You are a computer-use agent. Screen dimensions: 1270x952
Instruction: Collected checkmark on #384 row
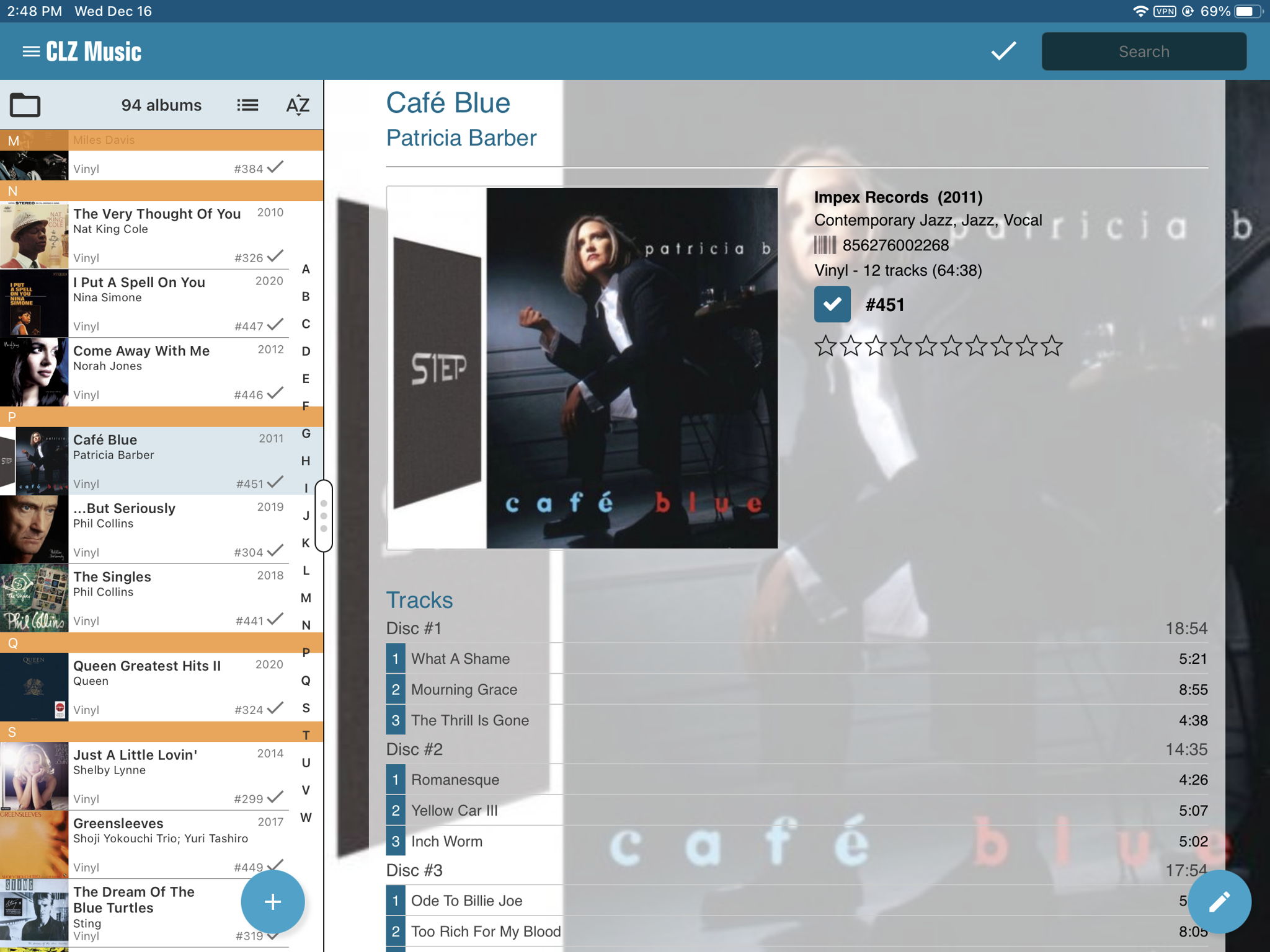[275, 167]
